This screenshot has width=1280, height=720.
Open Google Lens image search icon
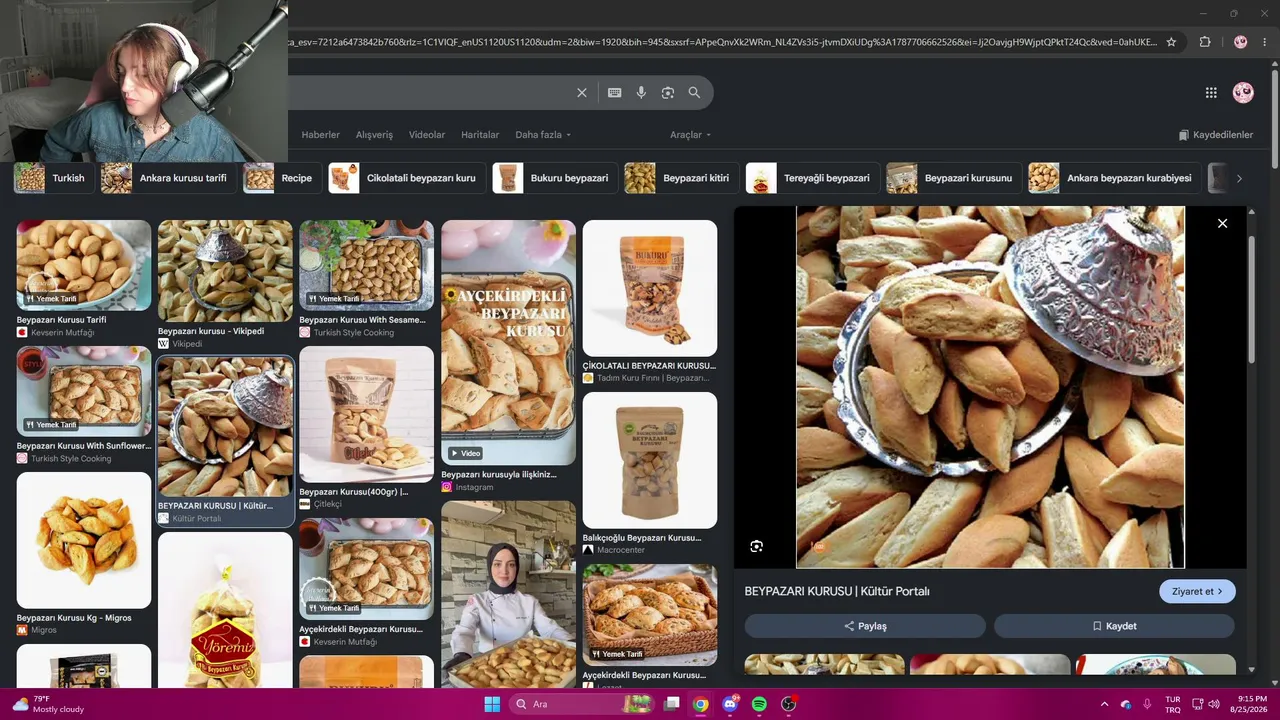point(668,93)
